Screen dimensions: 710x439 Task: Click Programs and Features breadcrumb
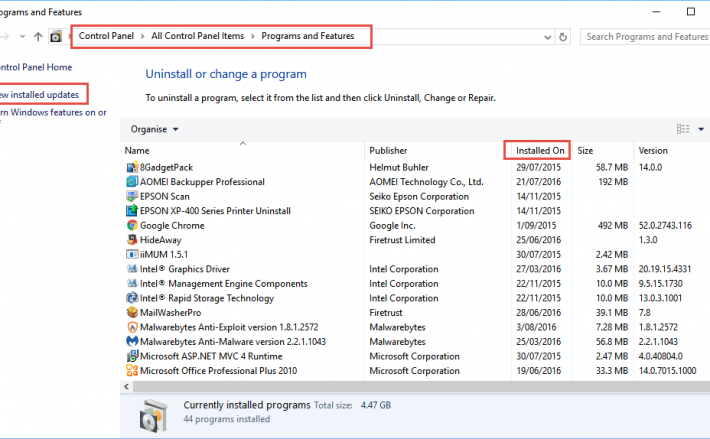click(x=307, y=36)
